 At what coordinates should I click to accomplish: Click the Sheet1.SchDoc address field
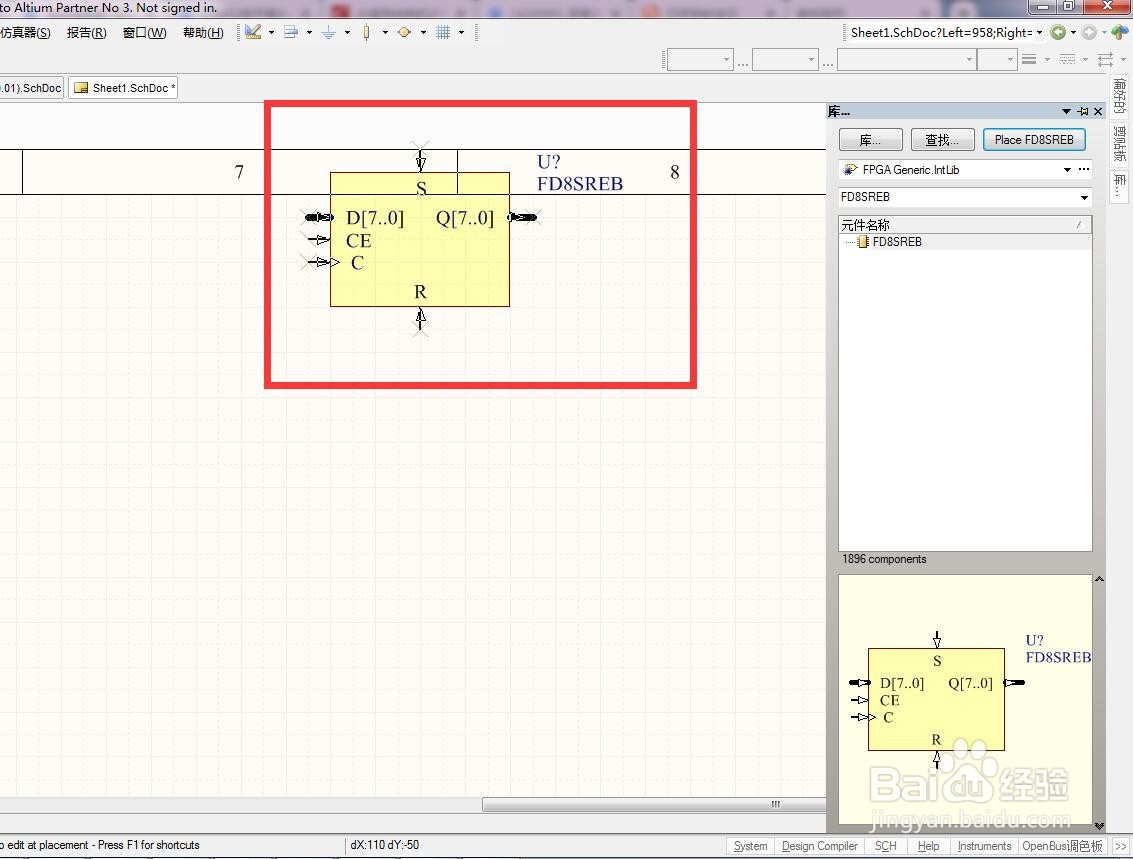click(940, 33)
